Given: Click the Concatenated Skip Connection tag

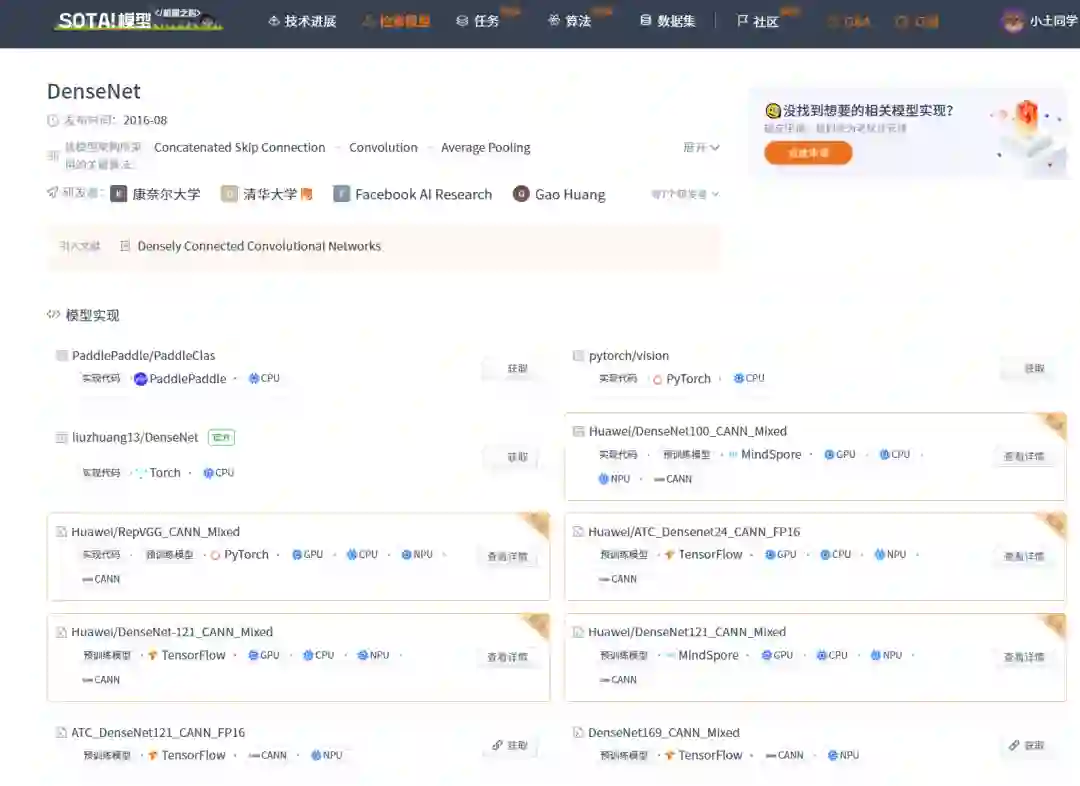Looking at the screenshot, I should [x=240, y=147].
